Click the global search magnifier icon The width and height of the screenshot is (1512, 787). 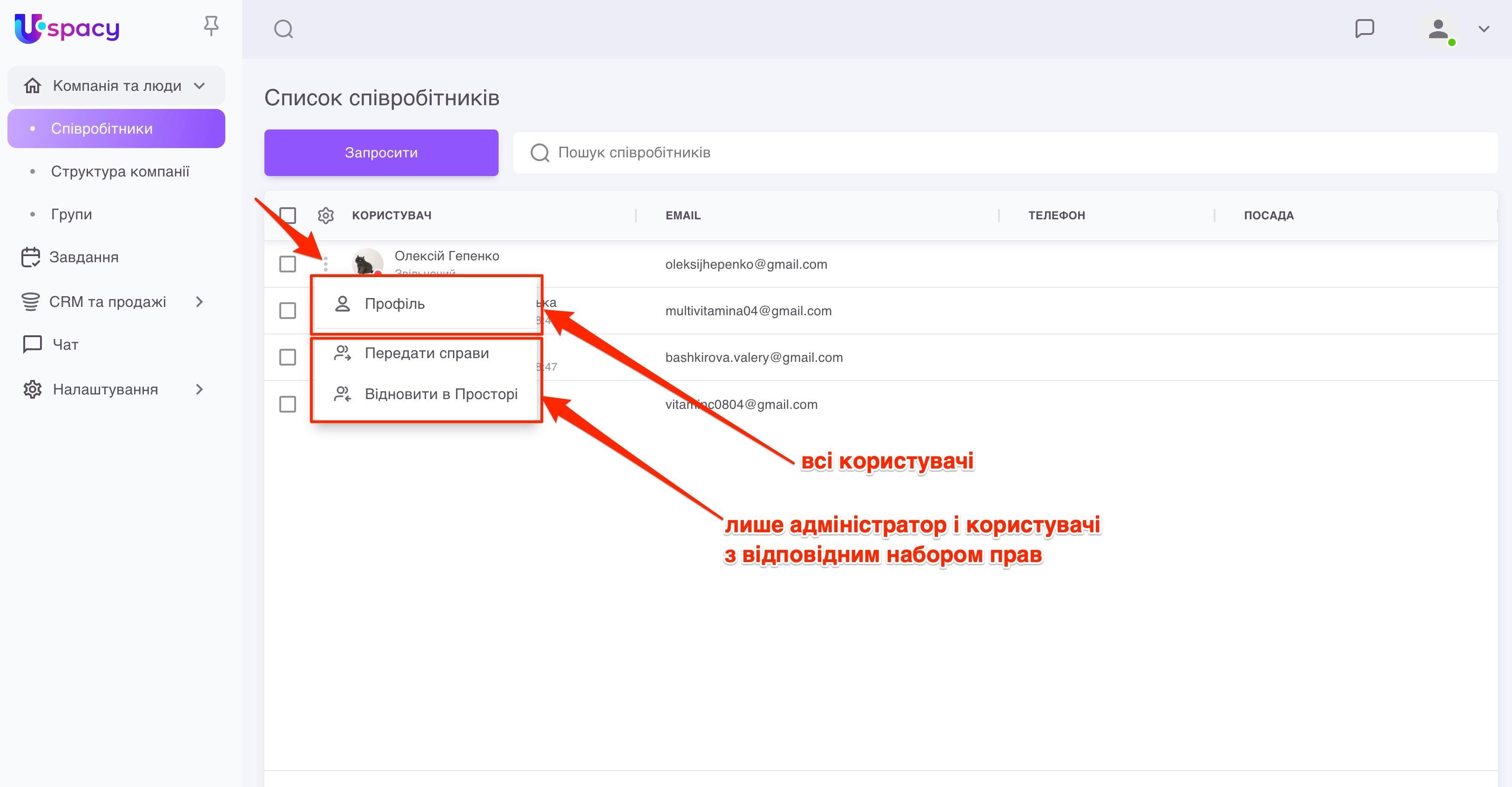(283, 29)
